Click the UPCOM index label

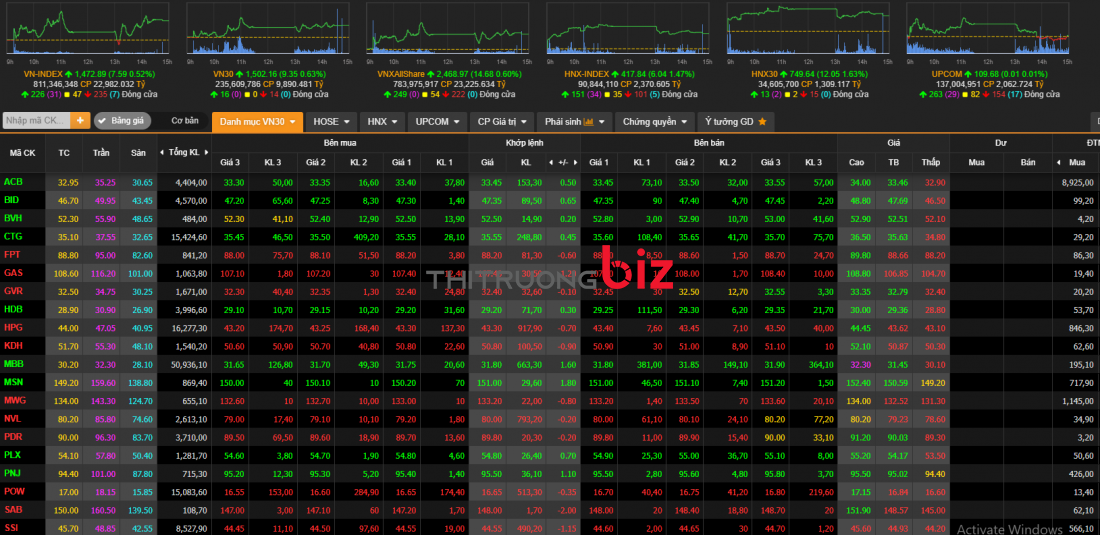946,74
